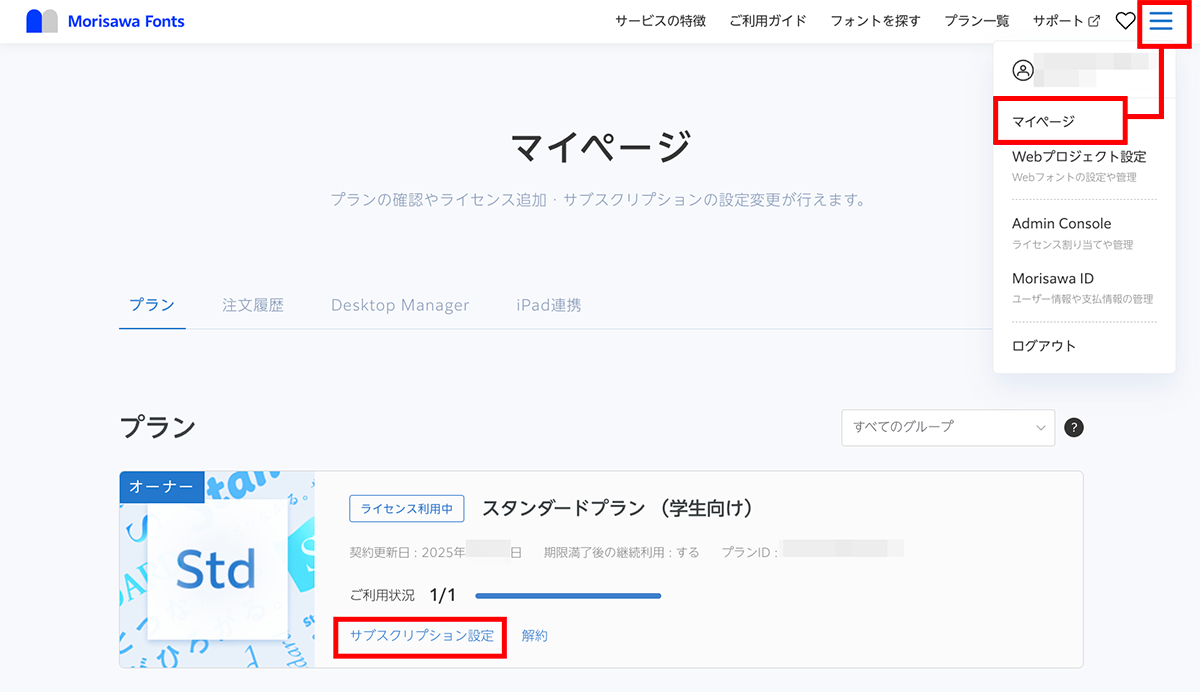Open the サブスクリプション設定 link
The height and width of the screenshot is (692, 1200).
pyautogui.click(x=421, y=636)
